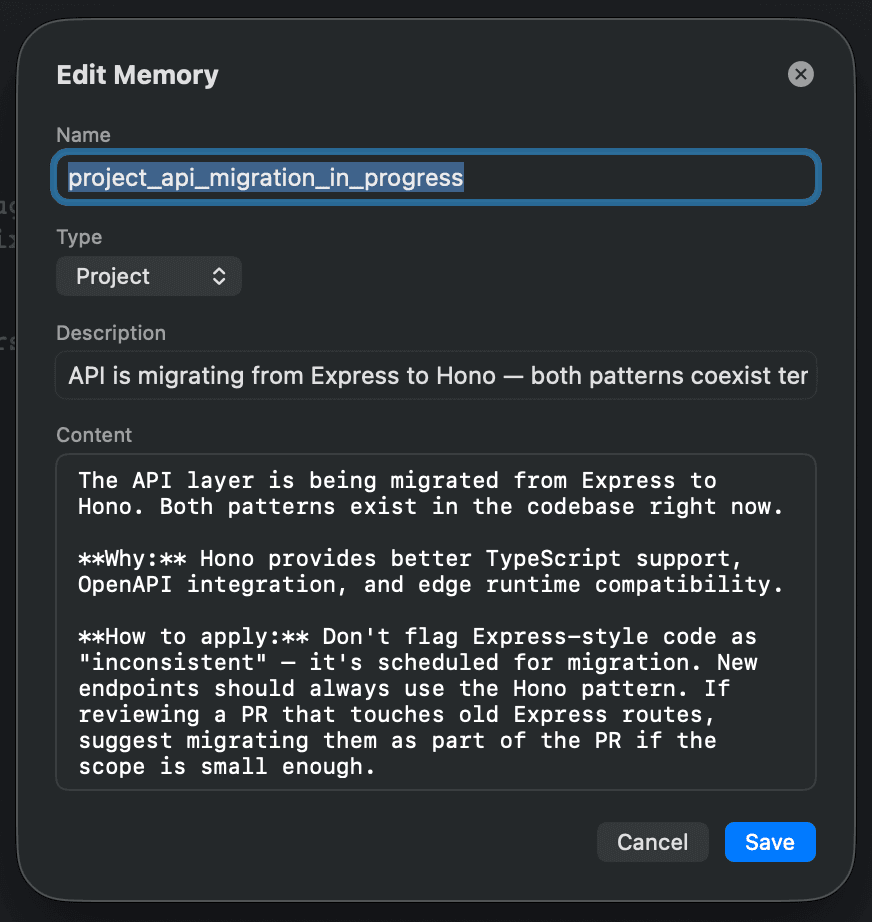Close the Edit Memory dialog
This screenshot has height=922, width=872.
pos(801,74)
